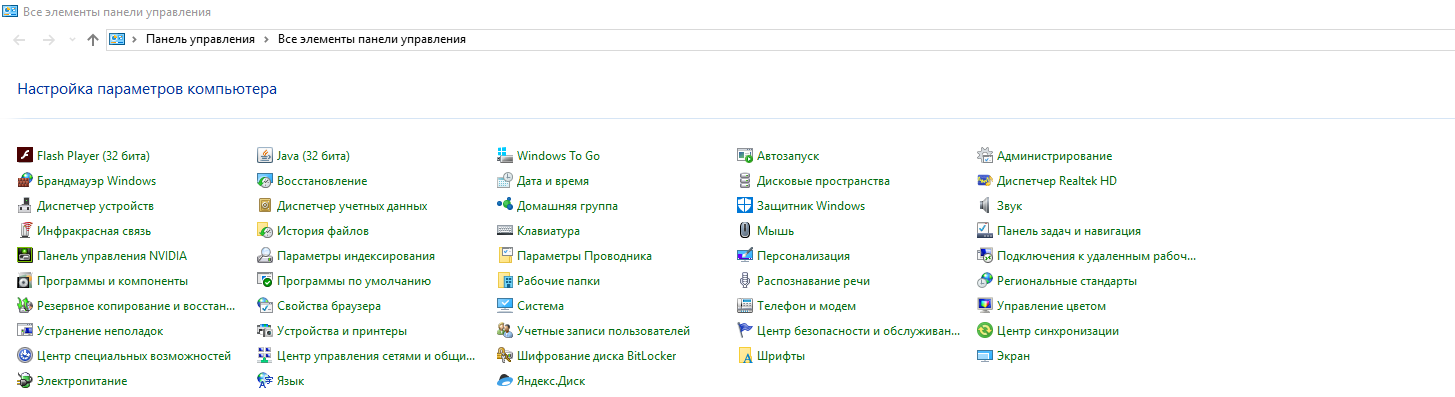Click the Брандмауэр Windows firewall icon

tap(26, 180)
